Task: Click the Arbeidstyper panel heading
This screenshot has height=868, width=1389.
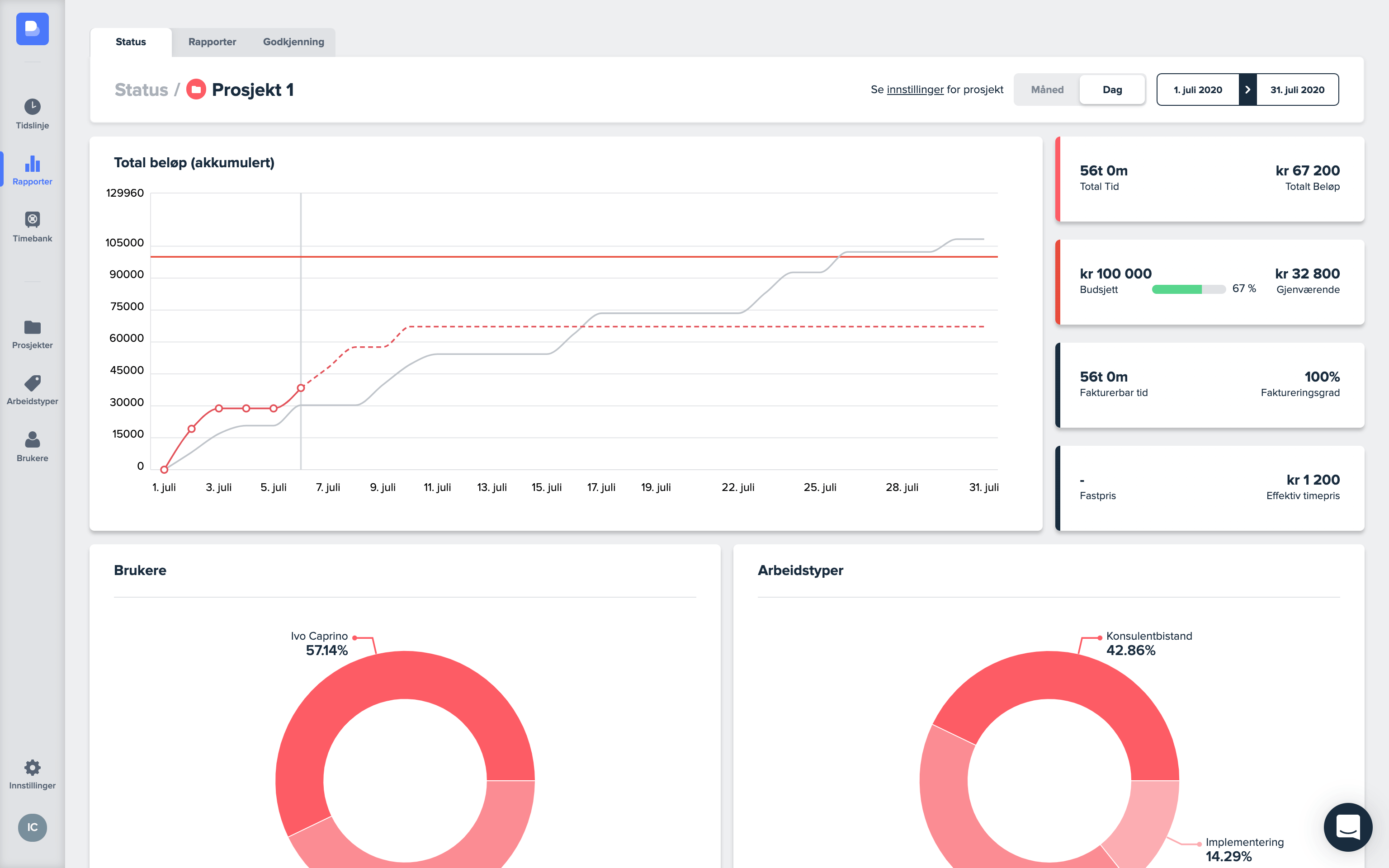Action: (800, 571)
